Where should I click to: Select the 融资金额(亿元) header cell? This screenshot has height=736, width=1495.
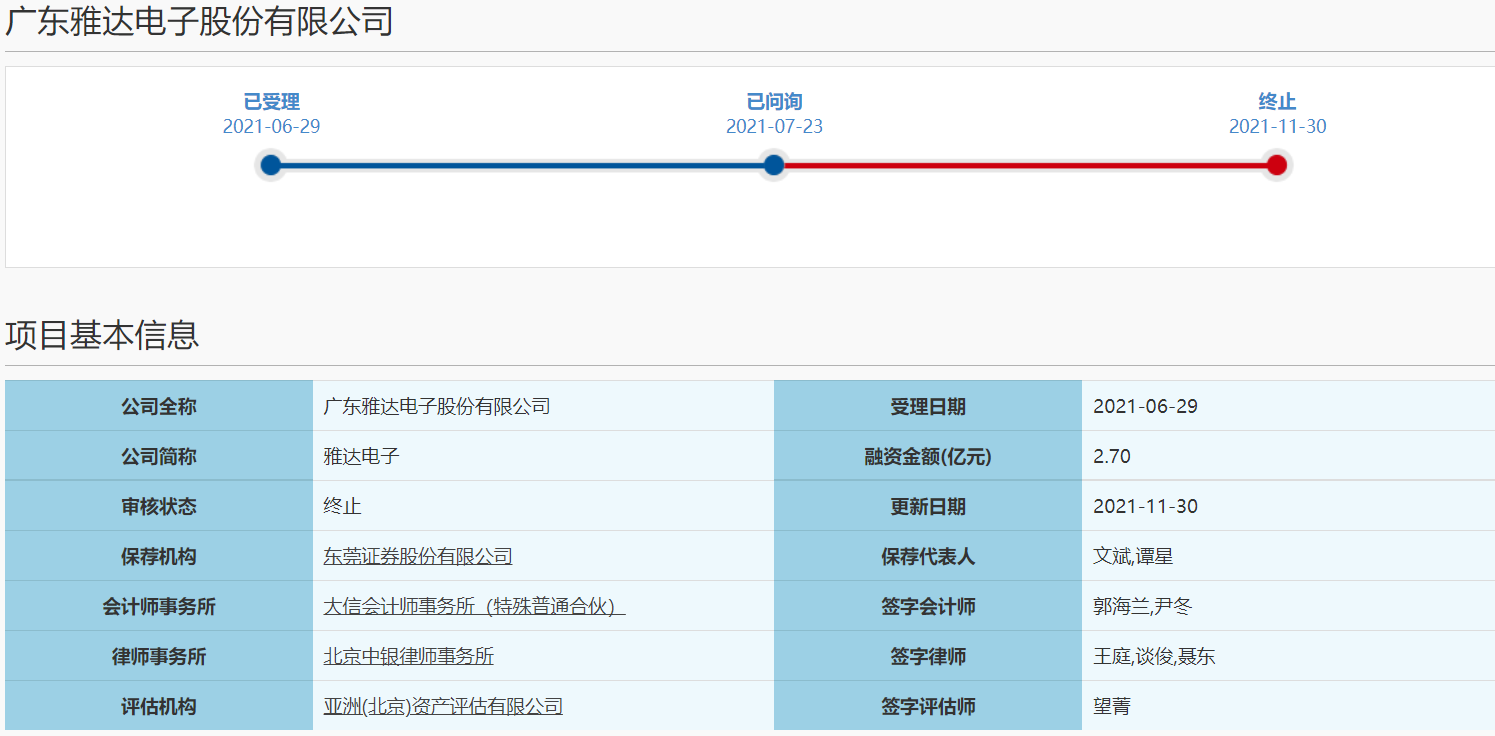[928, 456]
